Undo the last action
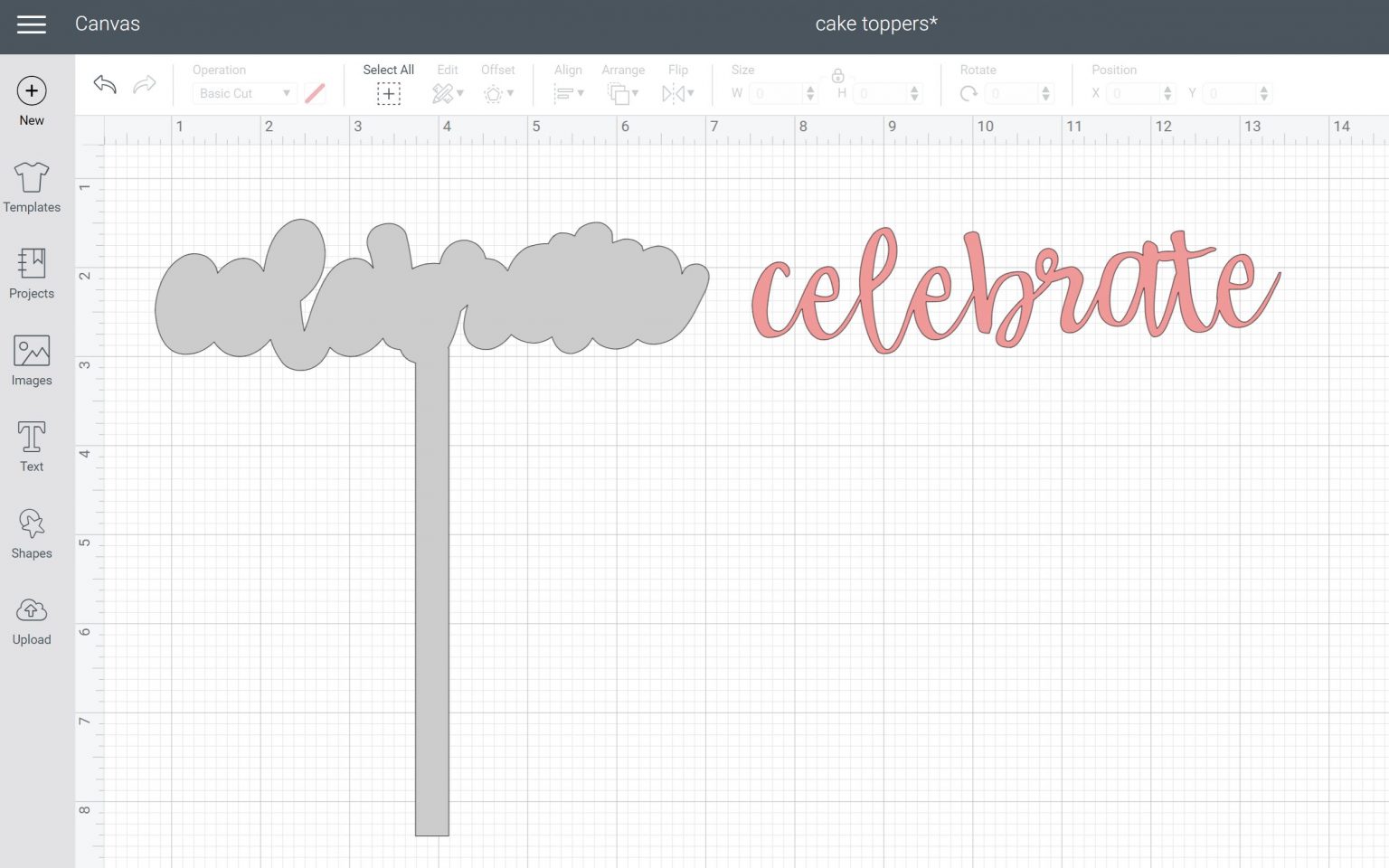 pyautogui.click(x=105, y=85)
